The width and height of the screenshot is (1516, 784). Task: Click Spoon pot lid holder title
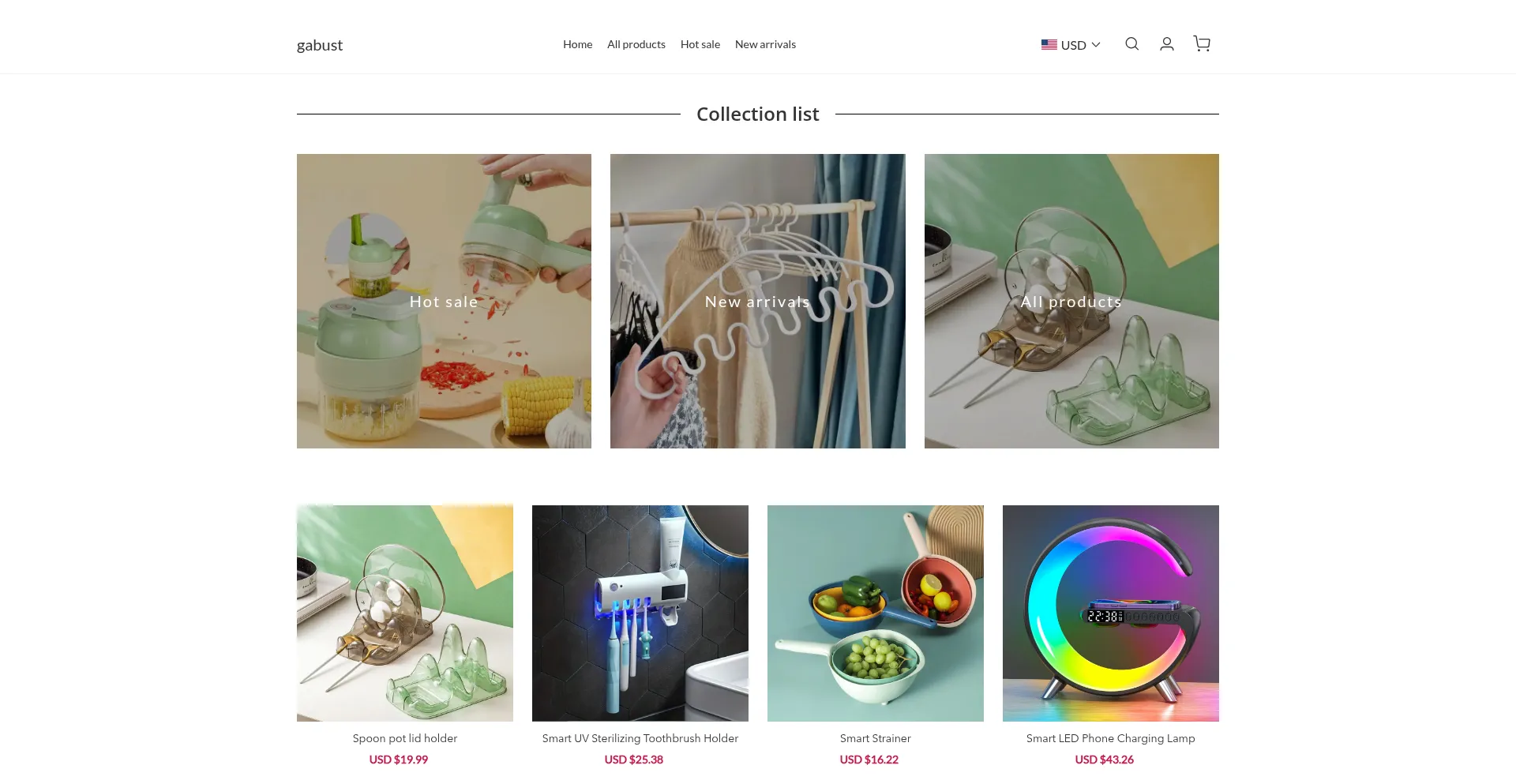click(x=405, y=738)
